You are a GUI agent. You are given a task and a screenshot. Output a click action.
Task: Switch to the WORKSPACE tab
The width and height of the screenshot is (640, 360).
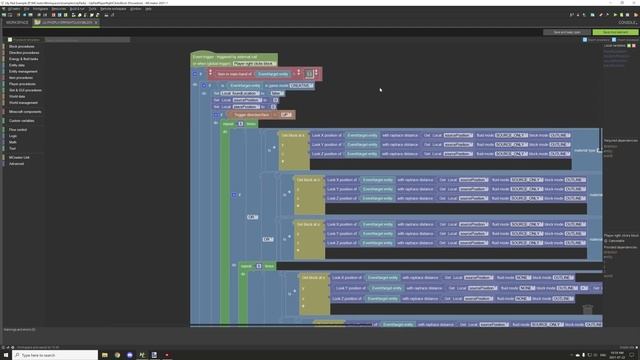[x=17, y=22]
